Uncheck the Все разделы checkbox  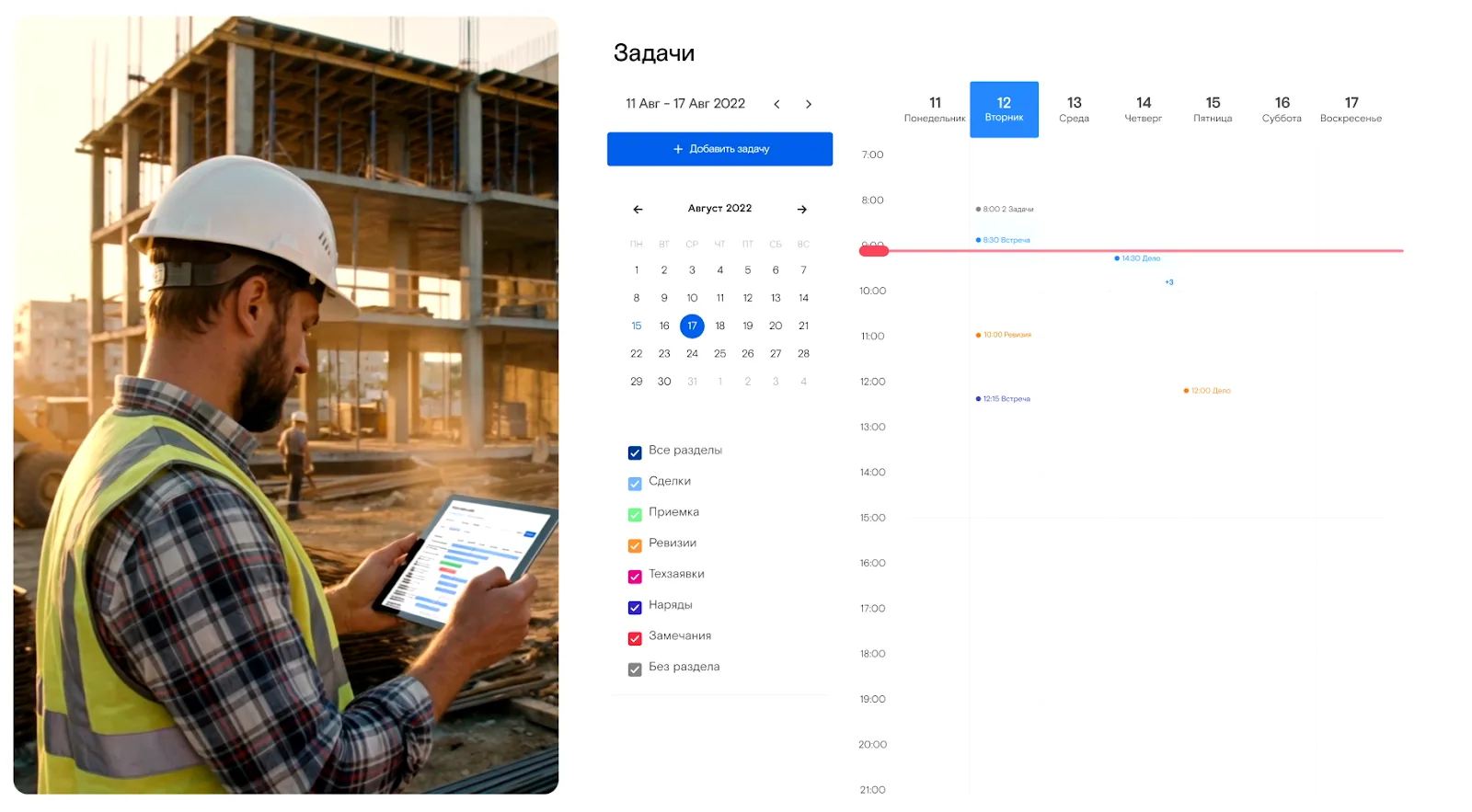635,452
